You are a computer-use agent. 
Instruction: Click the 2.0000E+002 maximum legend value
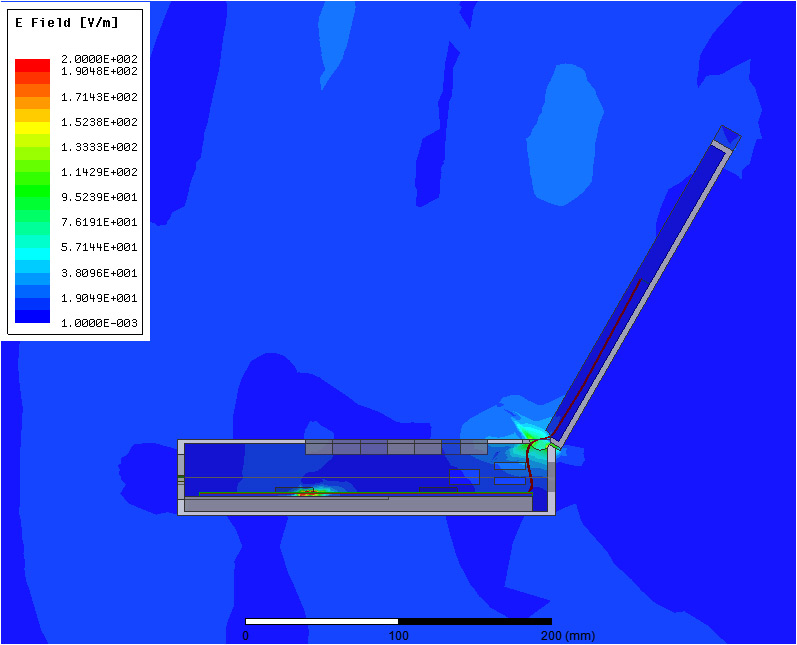[x=99, y=59]
